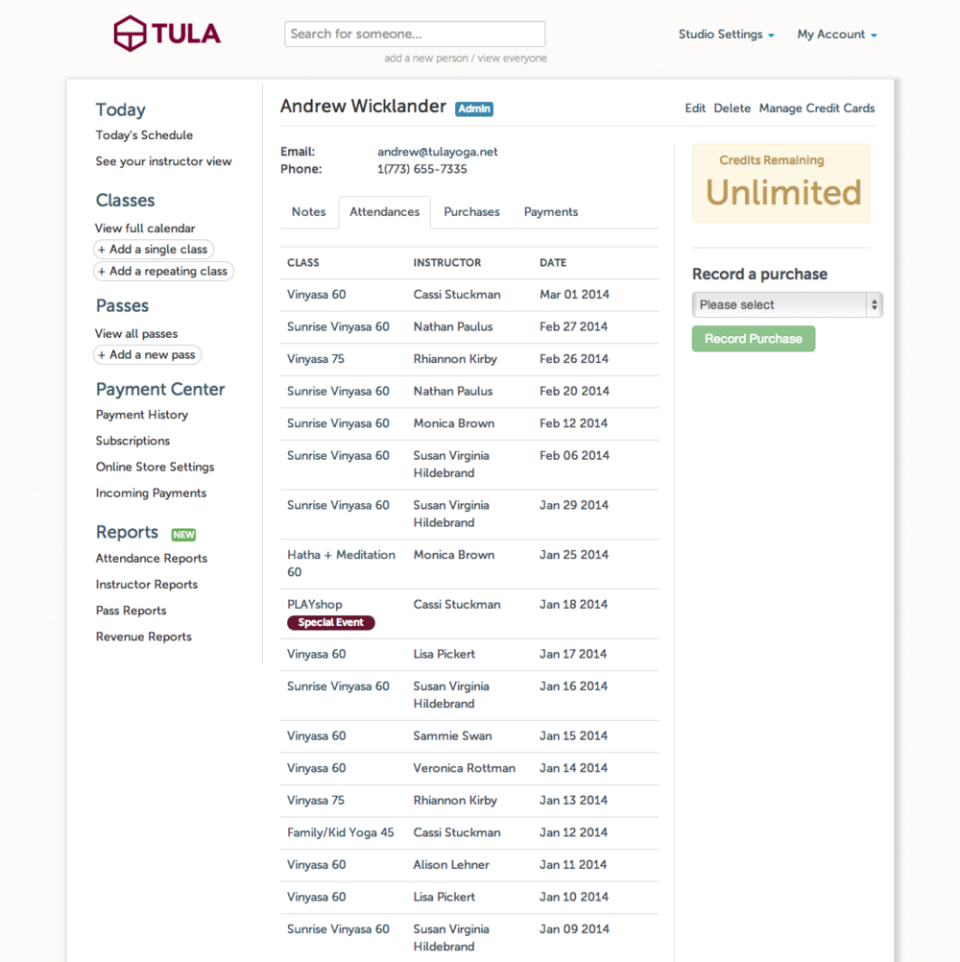Click 'add a new person' link
The image size is (960, 962).
point(426,59)
